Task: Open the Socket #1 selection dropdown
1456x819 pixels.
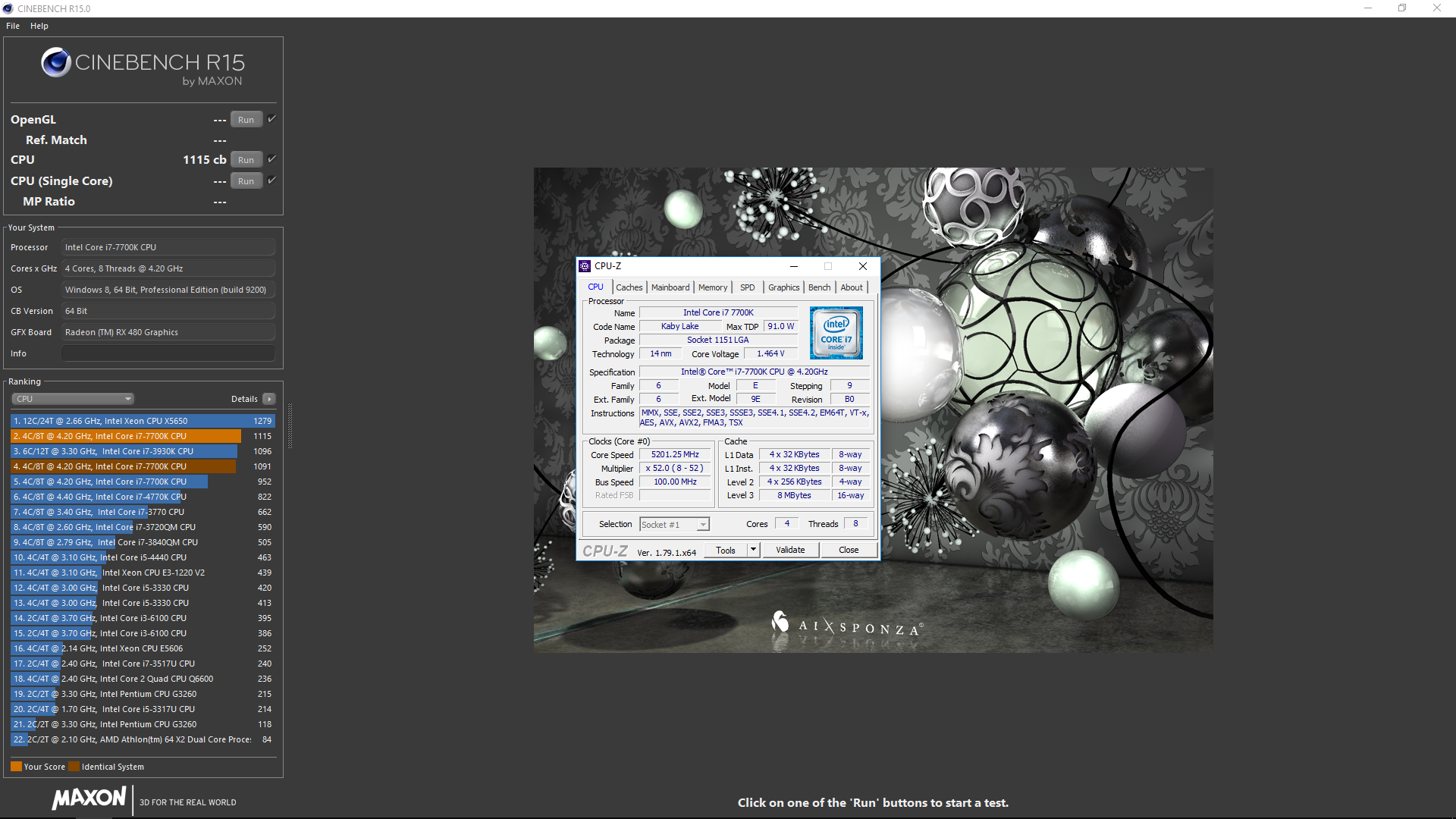Action: click(x=674, y=525)
